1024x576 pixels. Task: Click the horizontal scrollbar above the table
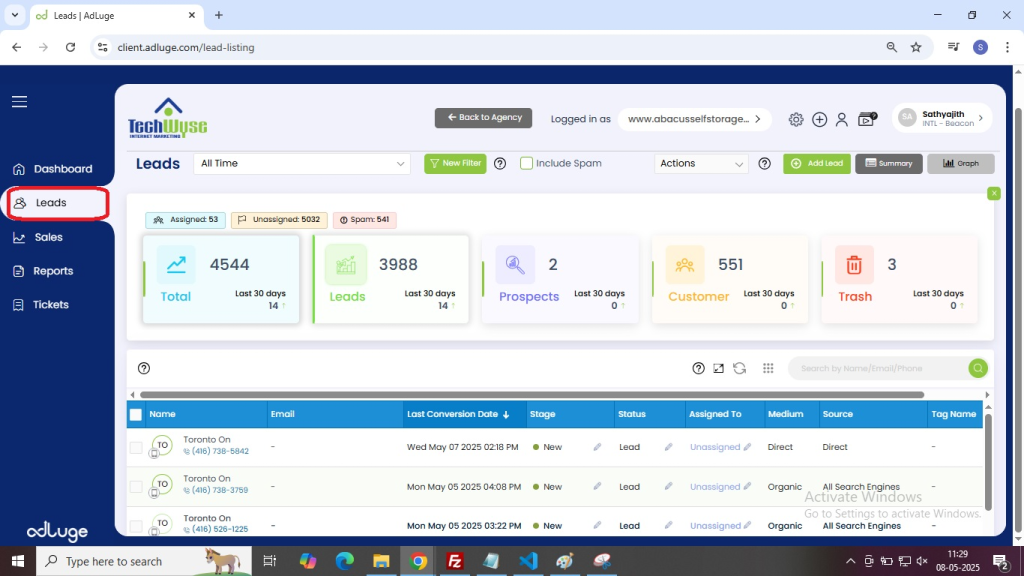click(530, 395)
